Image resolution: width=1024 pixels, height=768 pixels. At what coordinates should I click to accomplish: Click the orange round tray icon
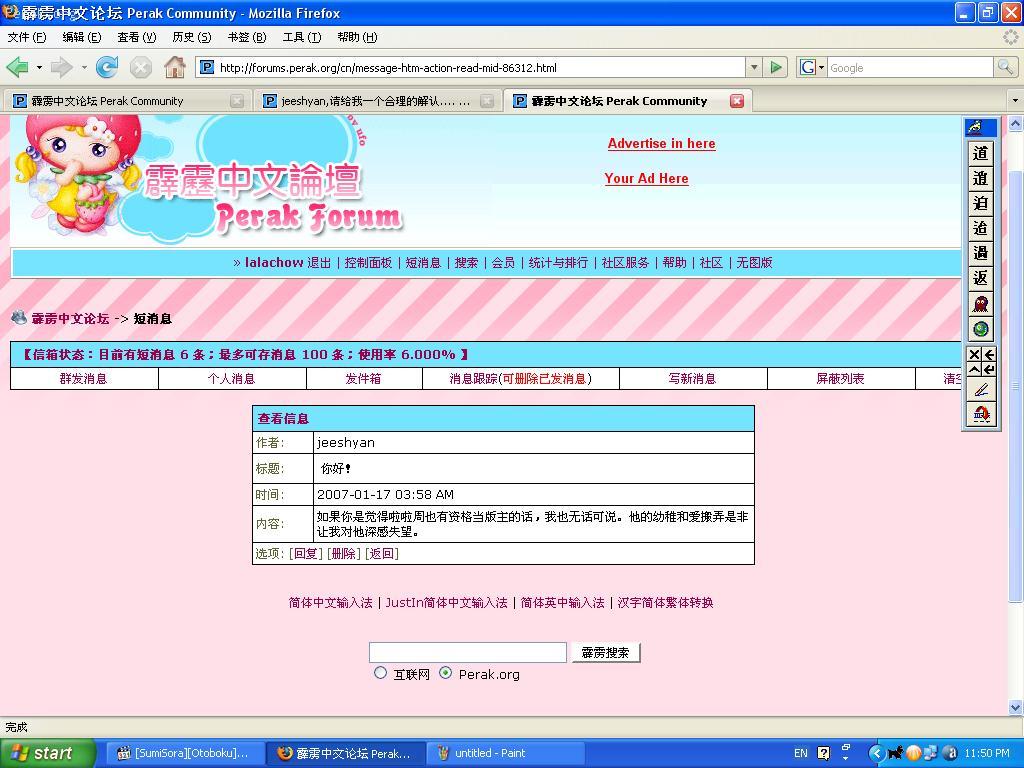[914, 753]
